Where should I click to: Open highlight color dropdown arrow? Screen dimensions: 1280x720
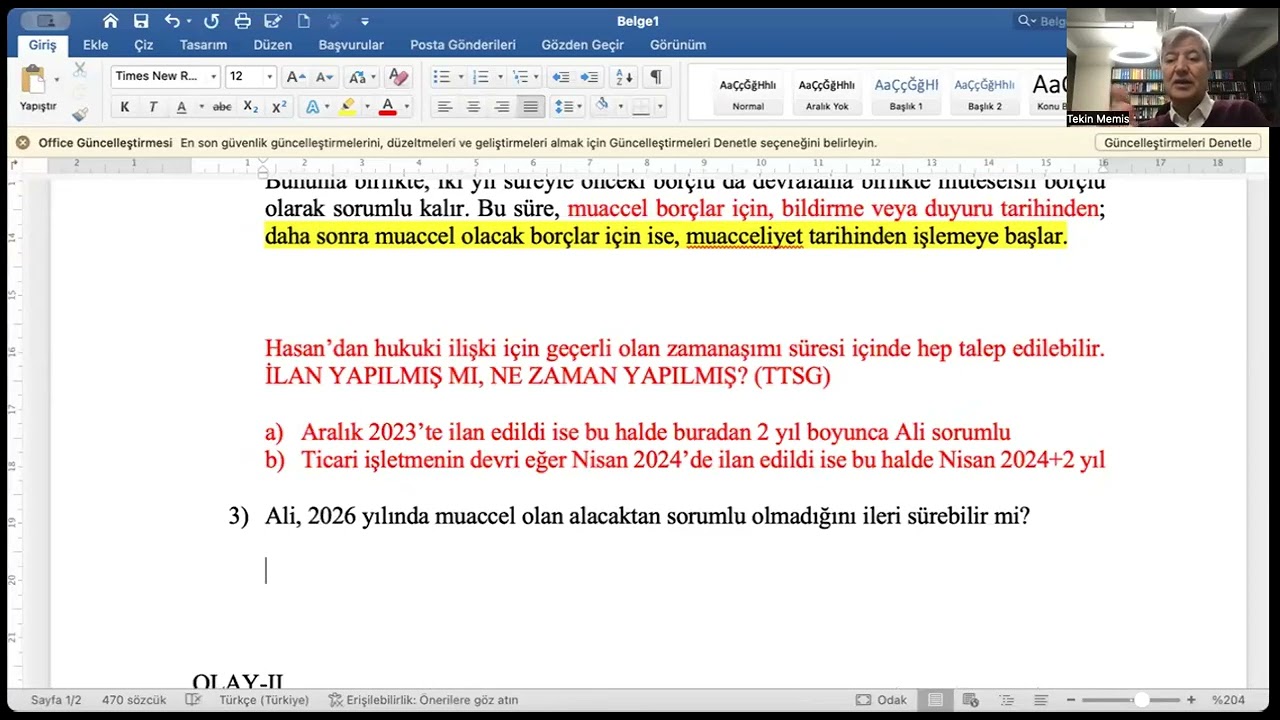coord(366,107)
